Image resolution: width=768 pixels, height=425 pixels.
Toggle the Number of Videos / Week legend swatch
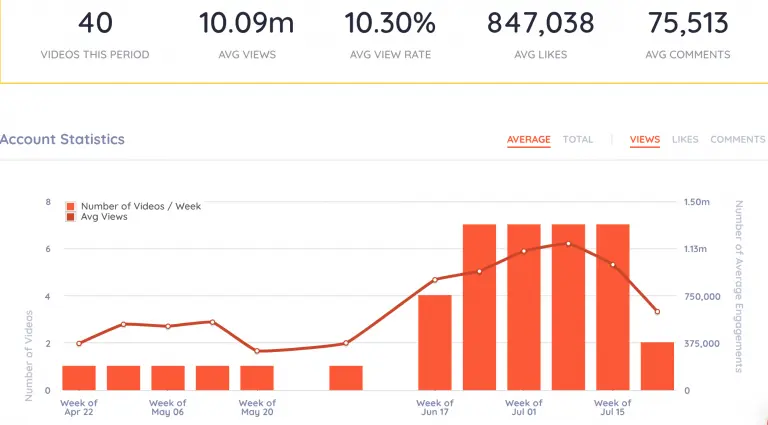tap(71, 206)
